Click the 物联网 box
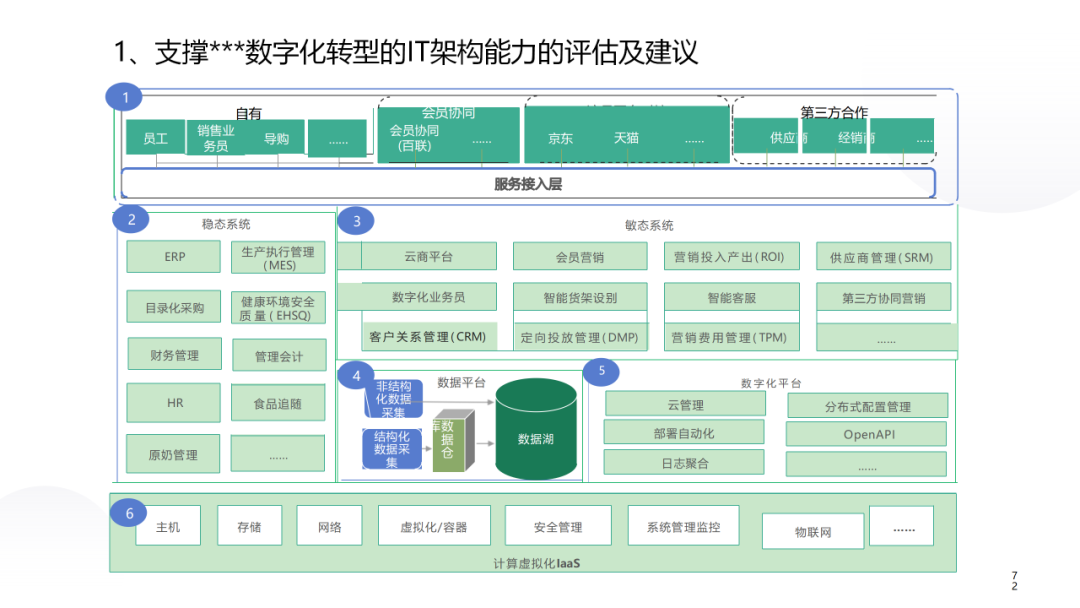Image resolution: width=1080 pixels, height=608 pixels. coord(813,531)
